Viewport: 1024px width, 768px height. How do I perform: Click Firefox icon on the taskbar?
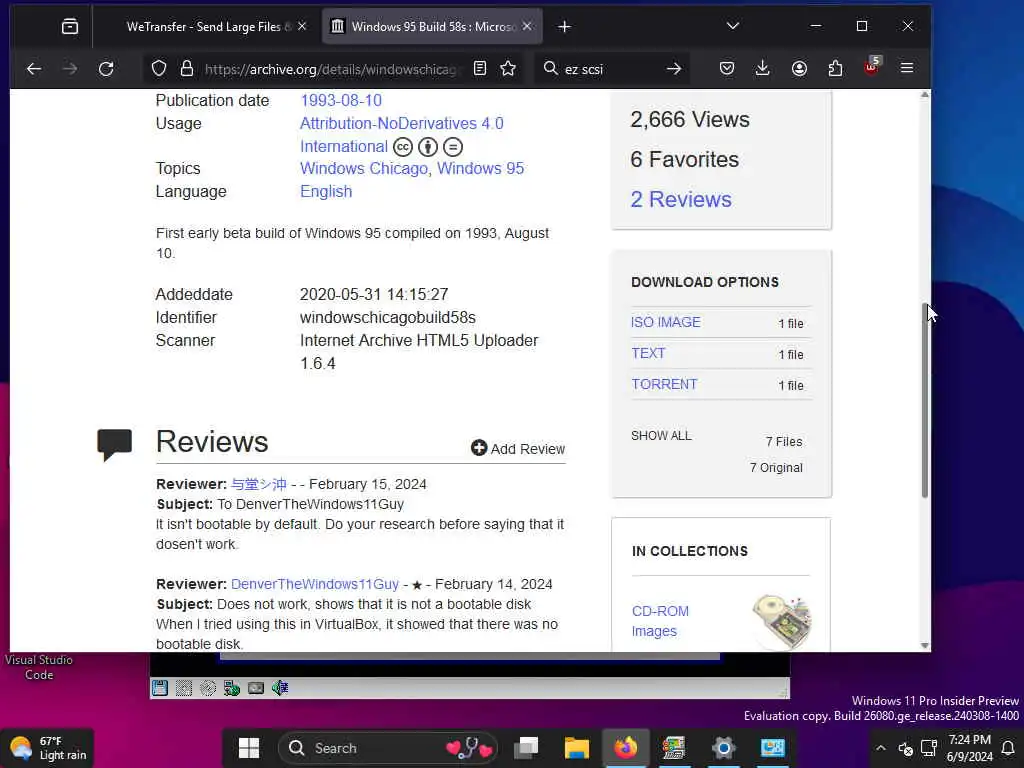click(x=625, y=748)
